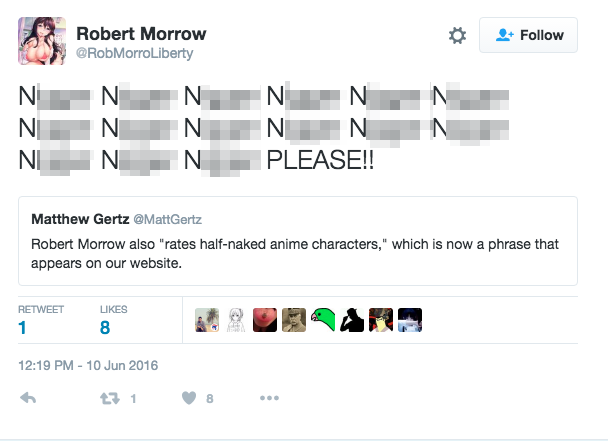Open the black silhouette liker avatar
The height and width of the screenshot is (441, 608).
352,320
